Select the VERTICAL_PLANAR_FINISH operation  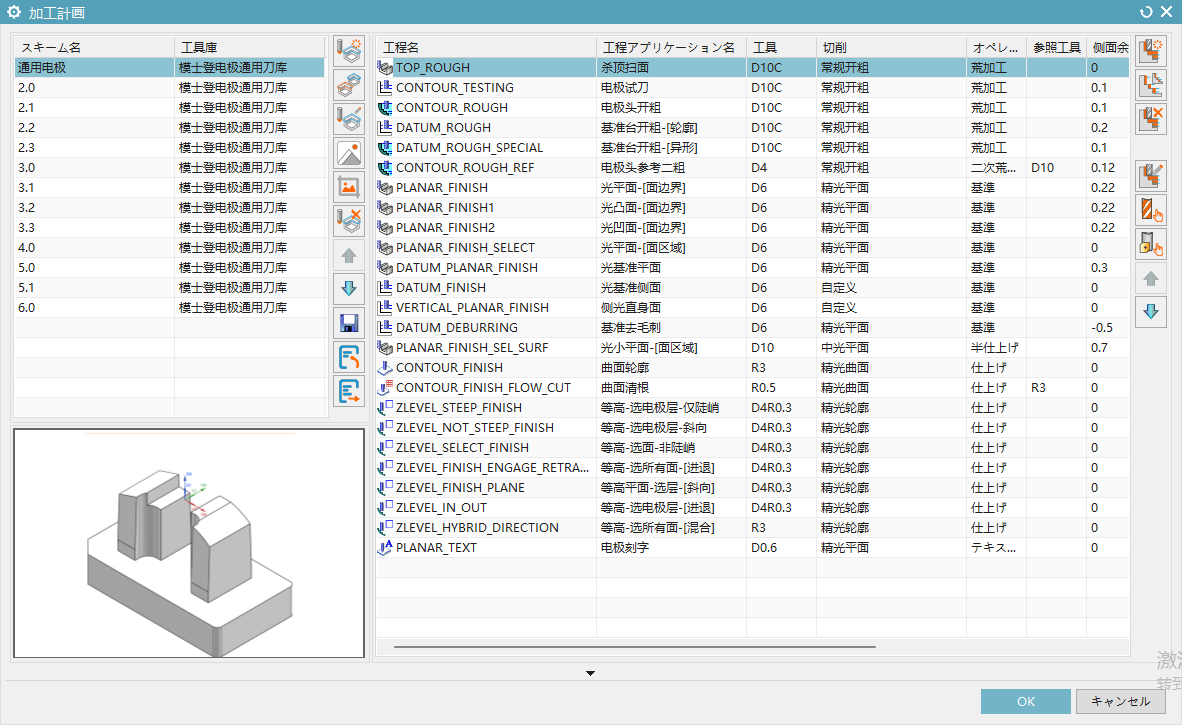(x=752, y=307)
